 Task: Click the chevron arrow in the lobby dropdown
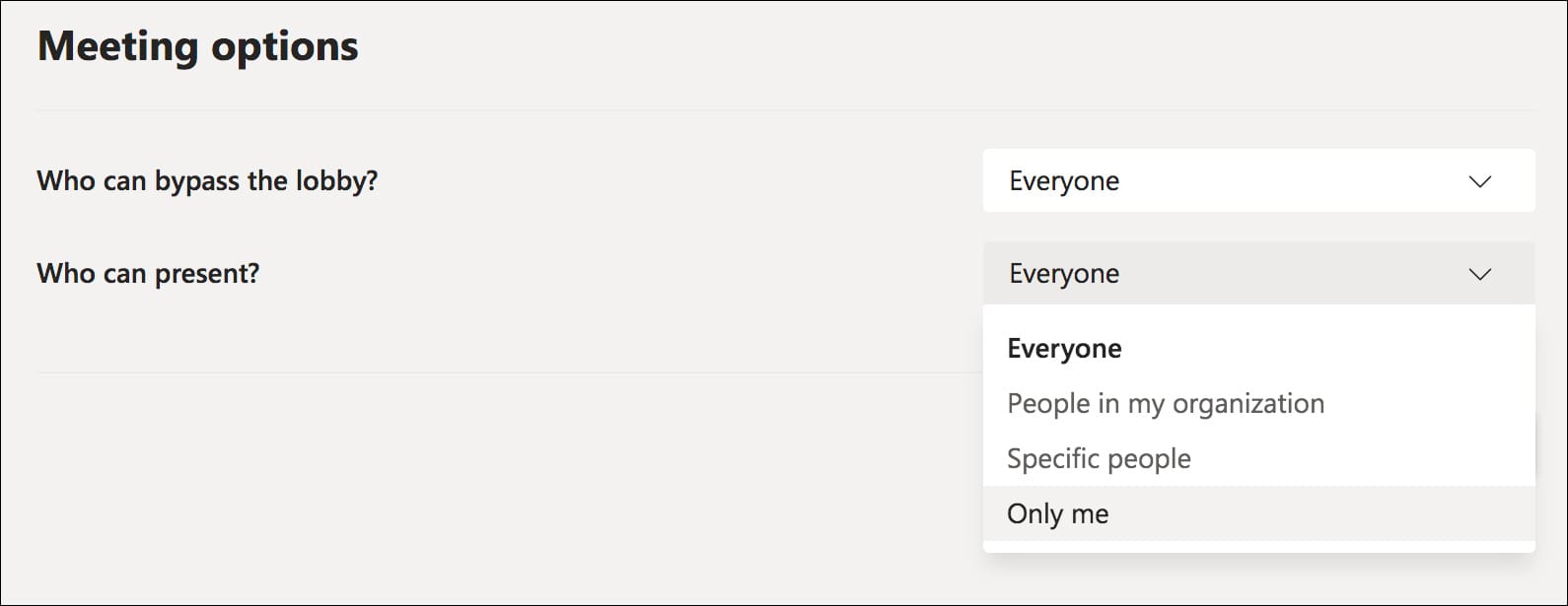coord(1479,181)
